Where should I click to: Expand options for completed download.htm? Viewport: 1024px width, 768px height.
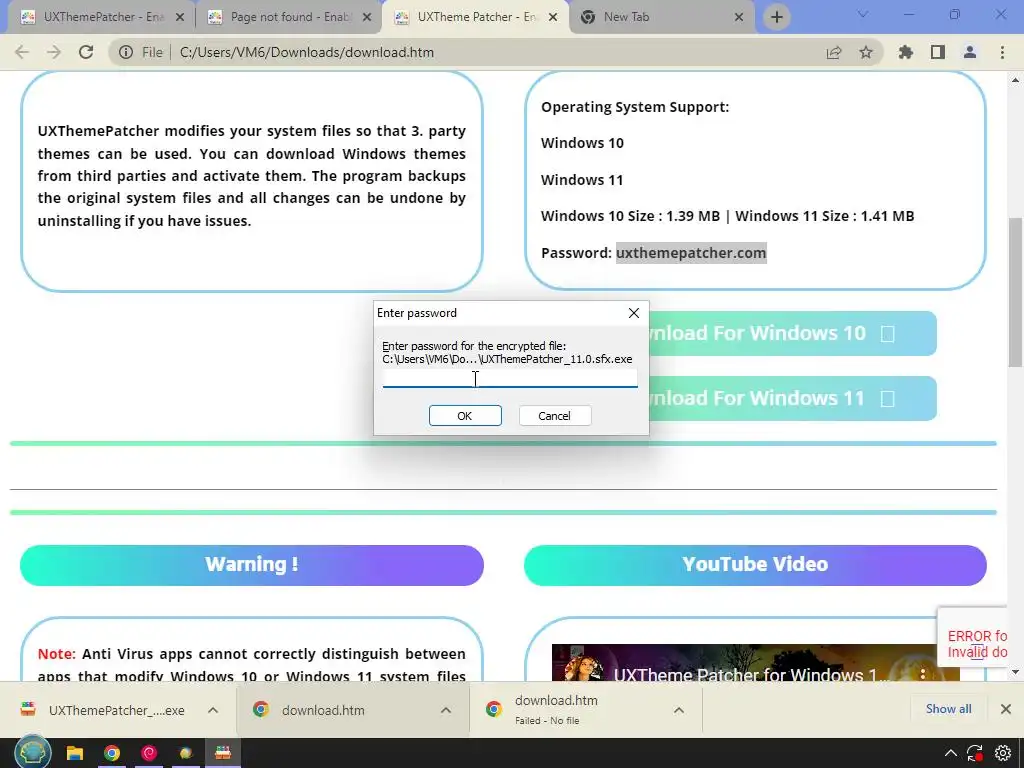coord(446,711)
